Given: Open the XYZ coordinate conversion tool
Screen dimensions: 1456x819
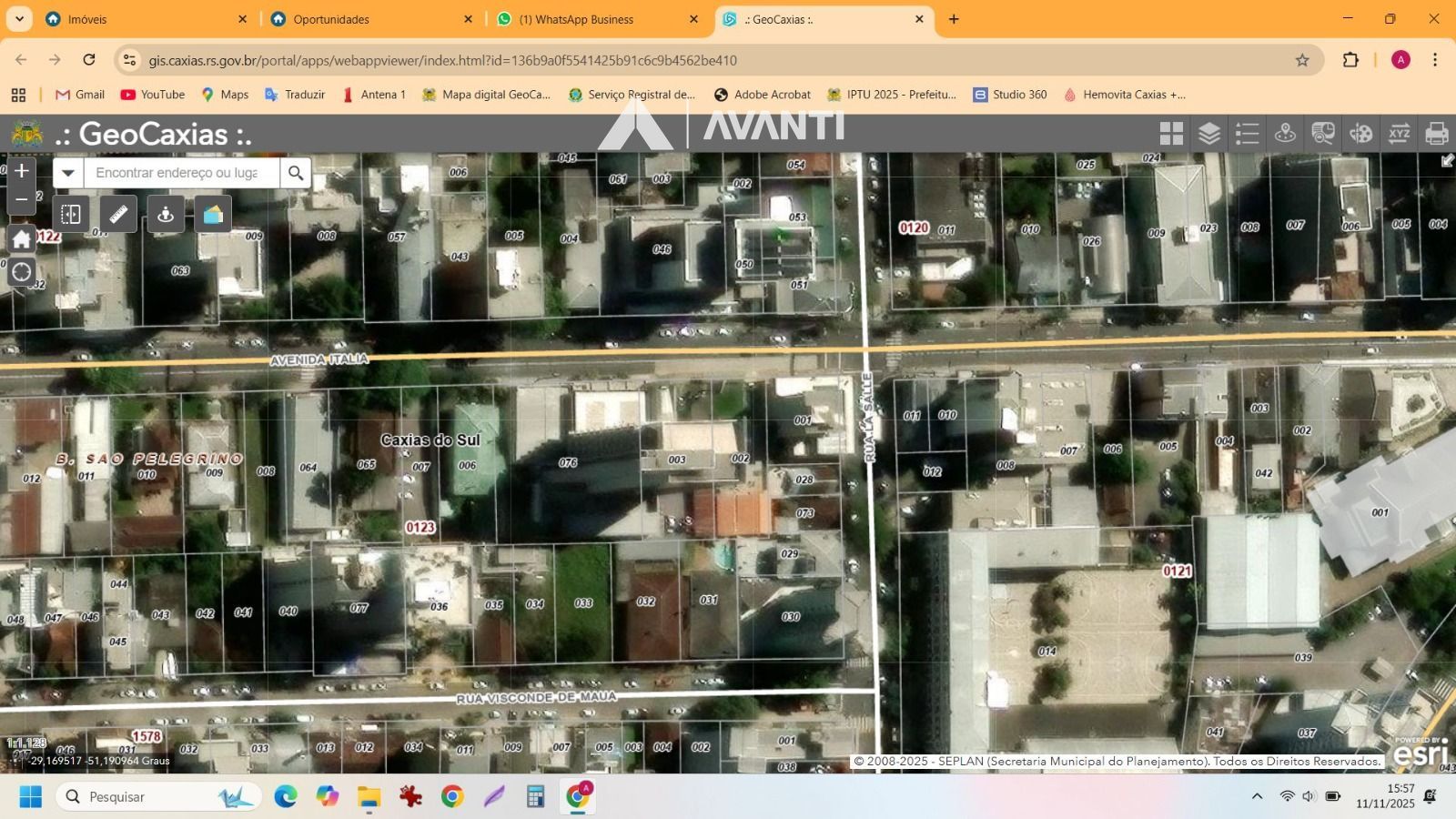Looking at the screenshot, I should [x=1399, y=134].
